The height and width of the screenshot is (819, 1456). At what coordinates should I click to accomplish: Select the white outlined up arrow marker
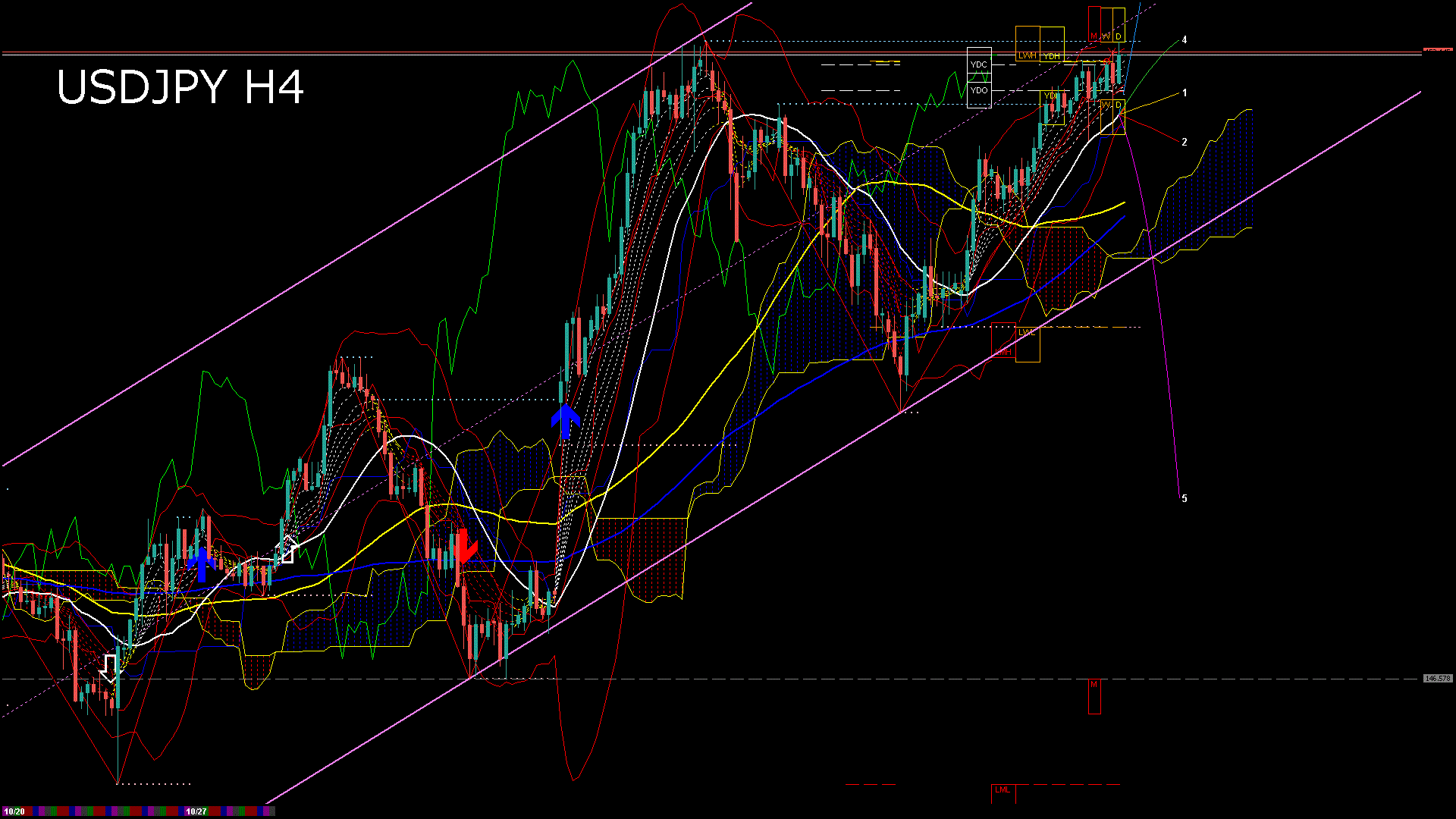click(287, 549)
